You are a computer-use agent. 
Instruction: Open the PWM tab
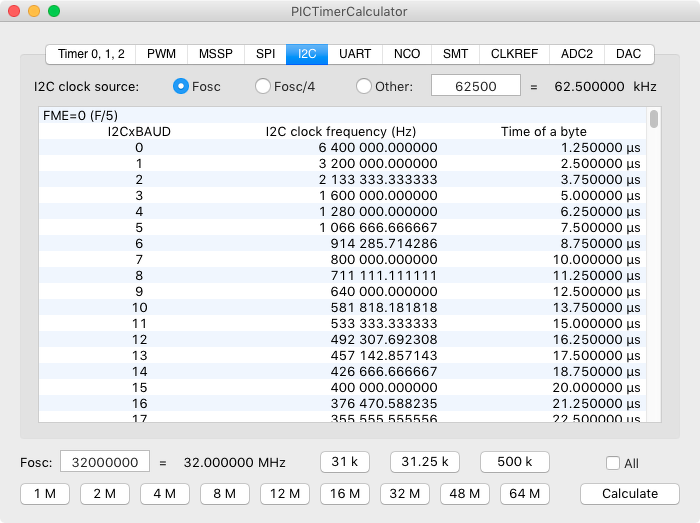(161, 54)
